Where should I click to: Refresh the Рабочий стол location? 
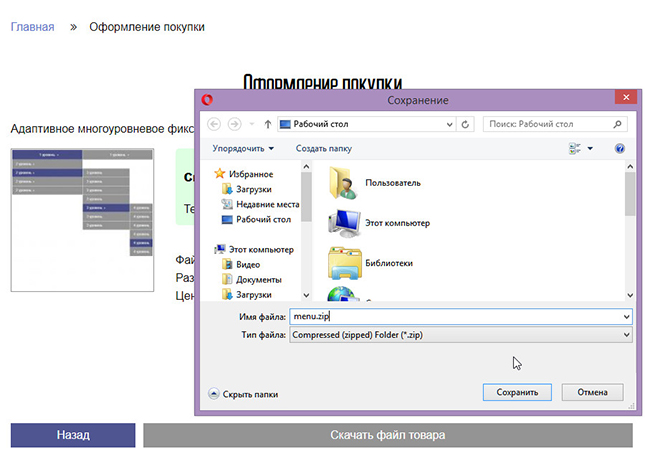[x=465, y=124]
